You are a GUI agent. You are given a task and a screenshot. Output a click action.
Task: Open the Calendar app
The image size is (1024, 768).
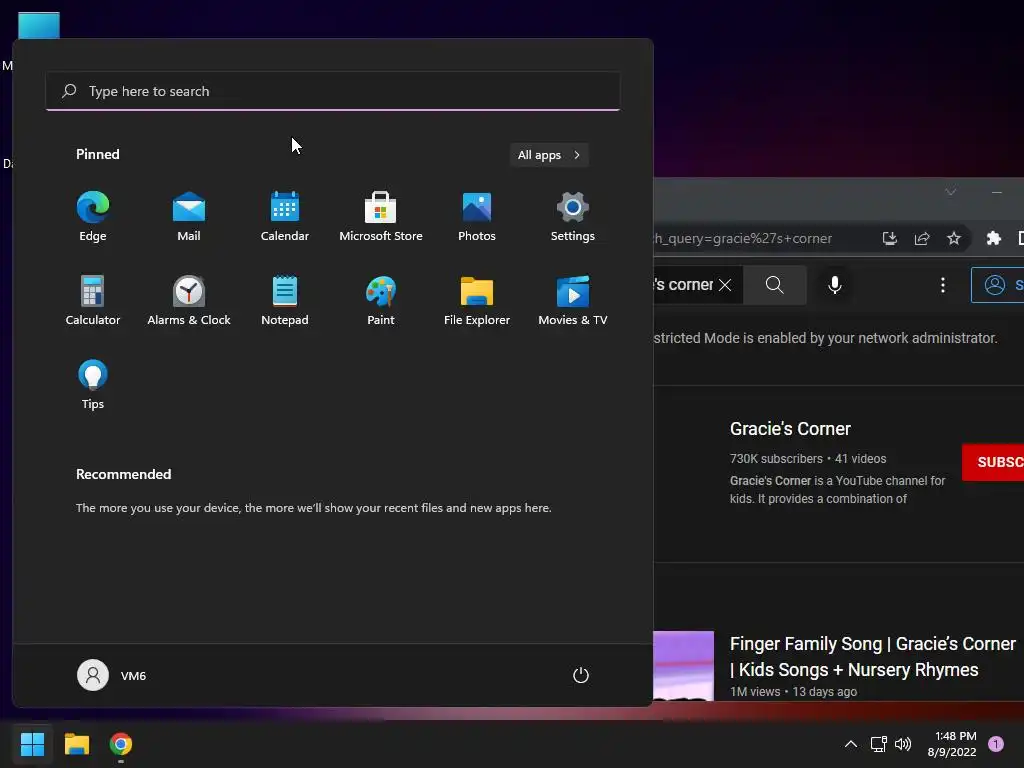[285, 217]
